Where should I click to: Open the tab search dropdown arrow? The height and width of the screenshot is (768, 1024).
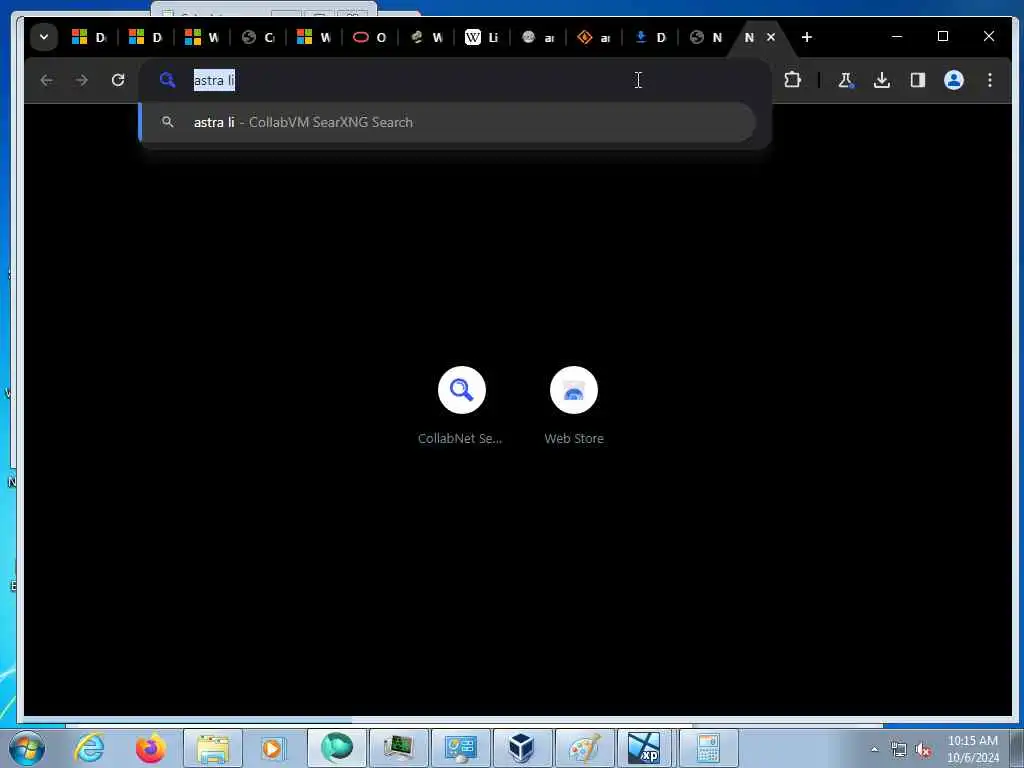click(x=44, y=37)
